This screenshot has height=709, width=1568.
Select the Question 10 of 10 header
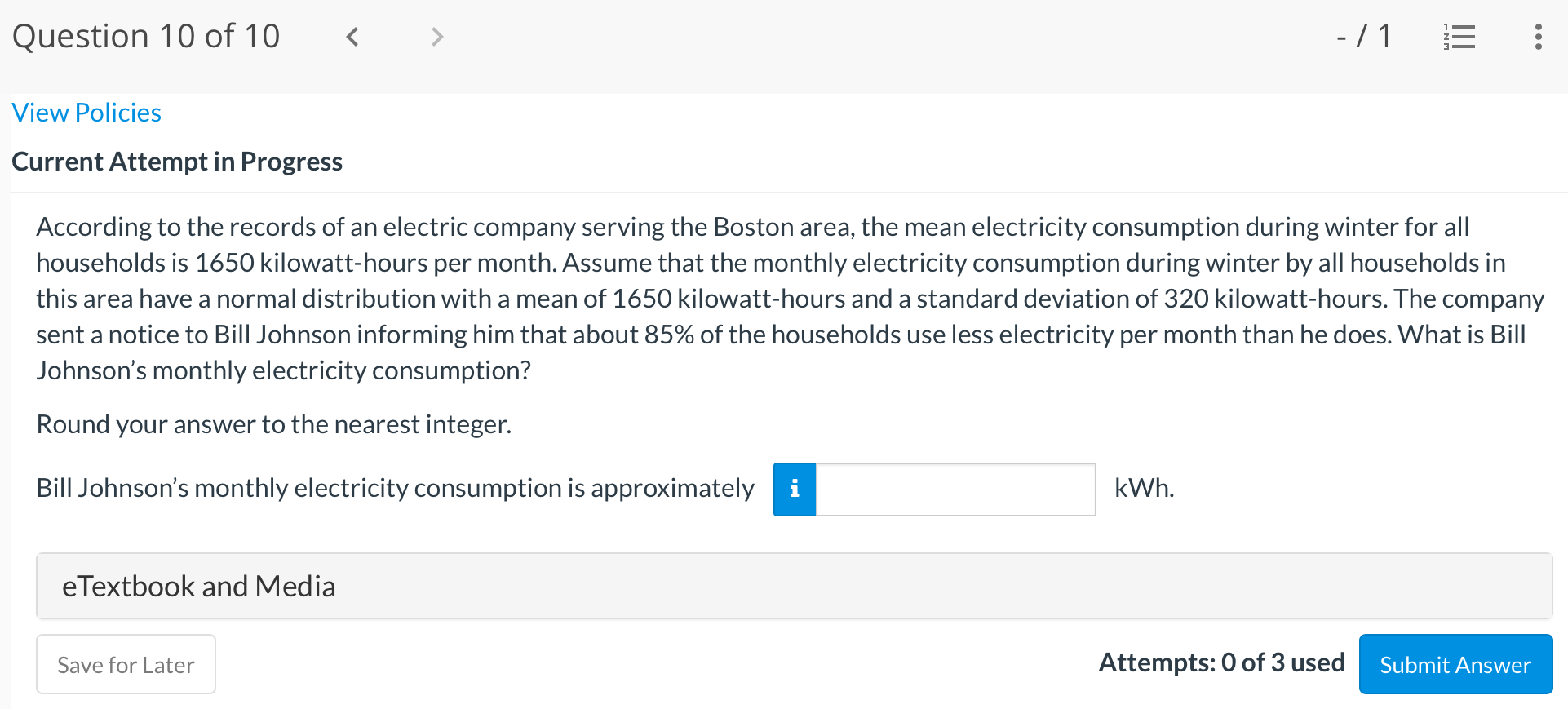(x=146, y=36)
